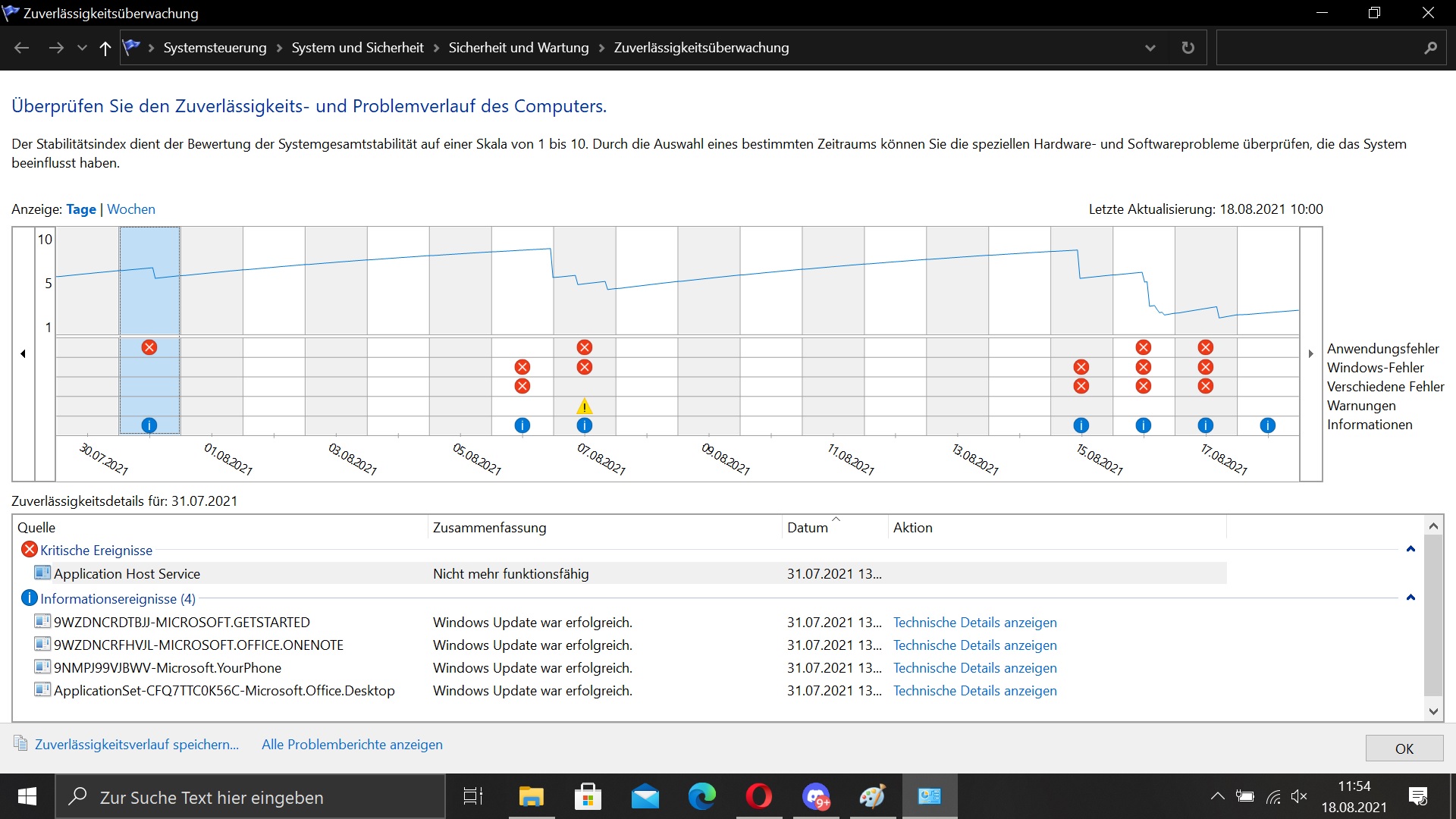Sort by the Datum column header
Viewport: 1456px width, 819px height.
point(808,528)
